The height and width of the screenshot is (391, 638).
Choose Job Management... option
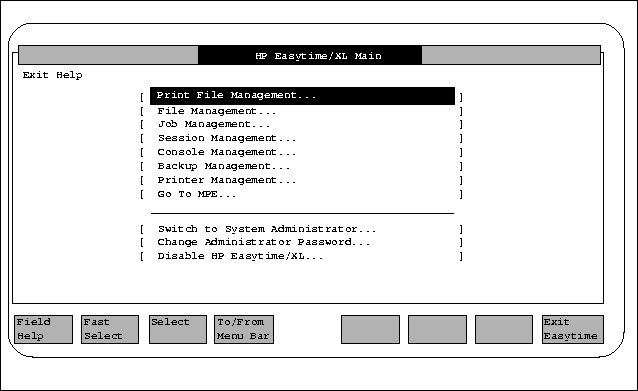[214, 124]
